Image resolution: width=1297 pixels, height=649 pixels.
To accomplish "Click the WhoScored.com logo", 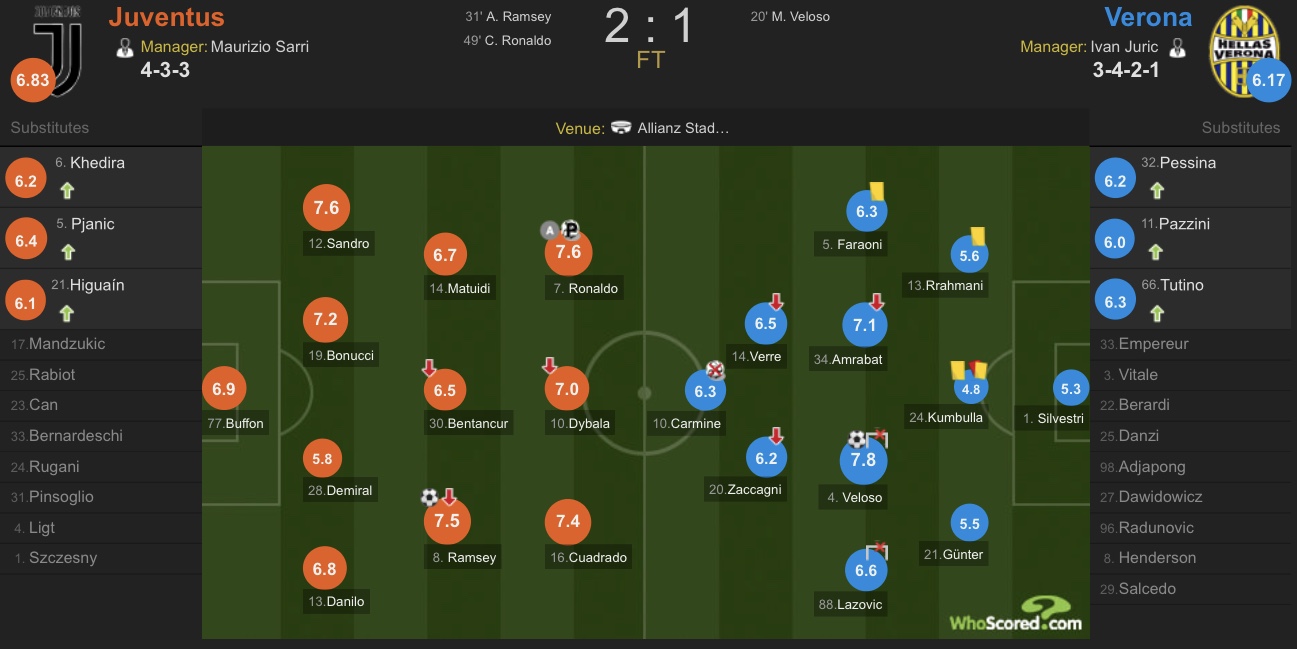I will (1016, 614).
